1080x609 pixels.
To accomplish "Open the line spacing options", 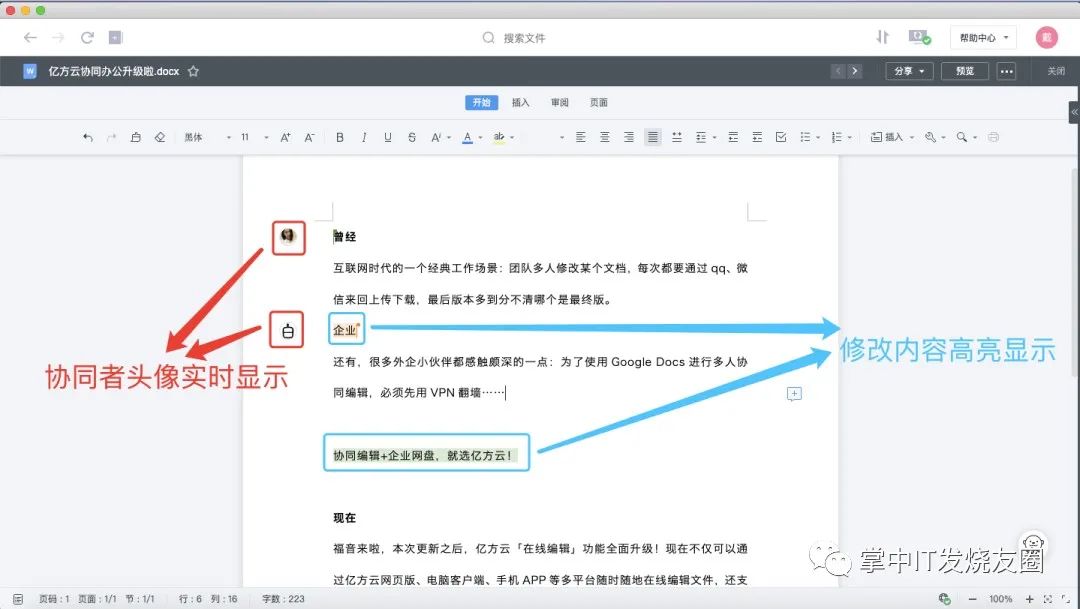I will click(705, 137).
